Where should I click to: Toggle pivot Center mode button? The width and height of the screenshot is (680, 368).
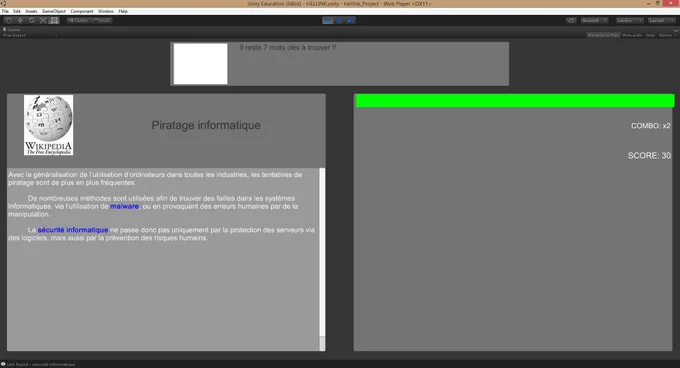pyautogui.click(x=78, y=20)
